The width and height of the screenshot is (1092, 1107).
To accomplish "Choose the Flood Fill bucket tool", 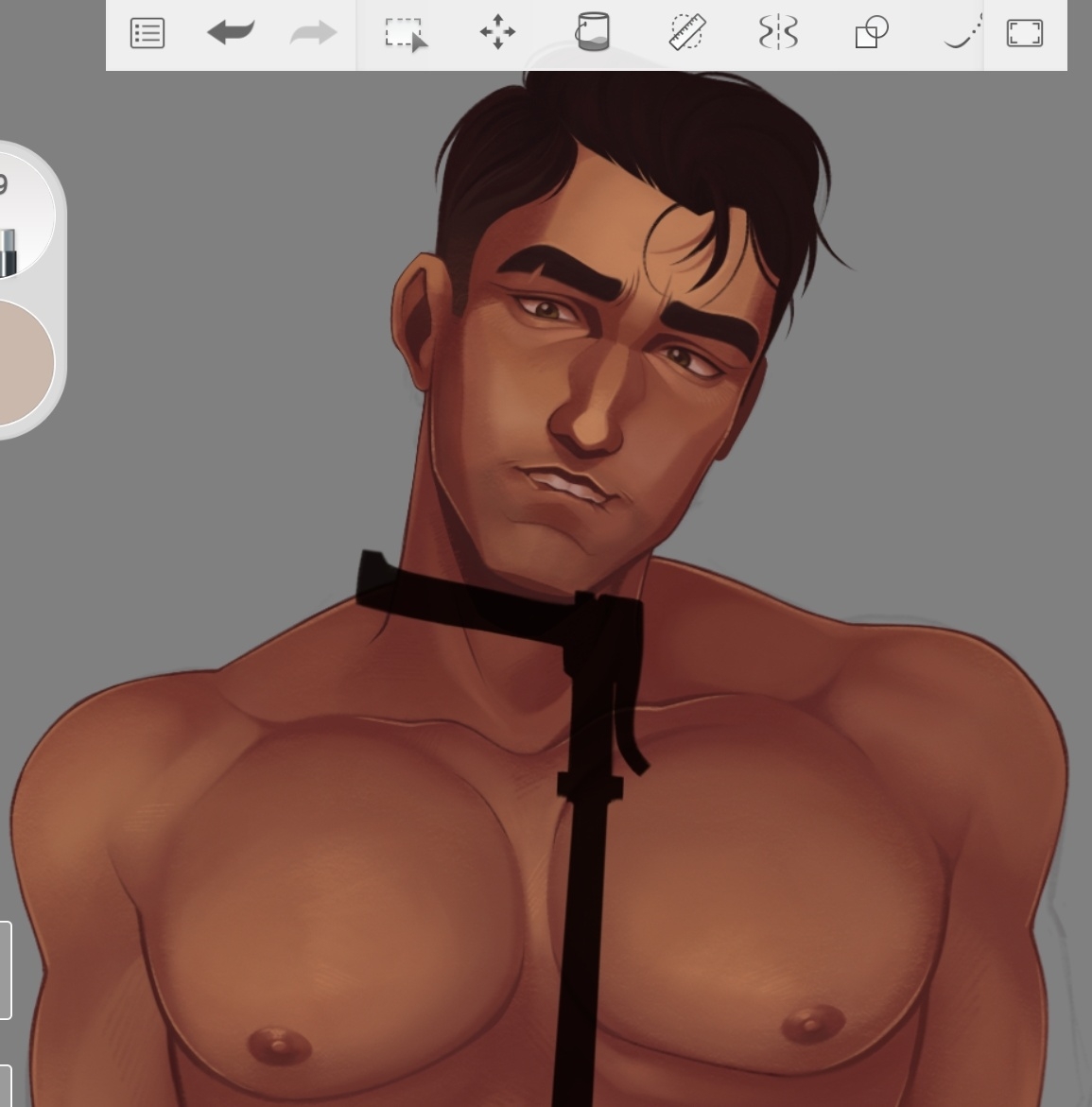I will click(592, 32).
